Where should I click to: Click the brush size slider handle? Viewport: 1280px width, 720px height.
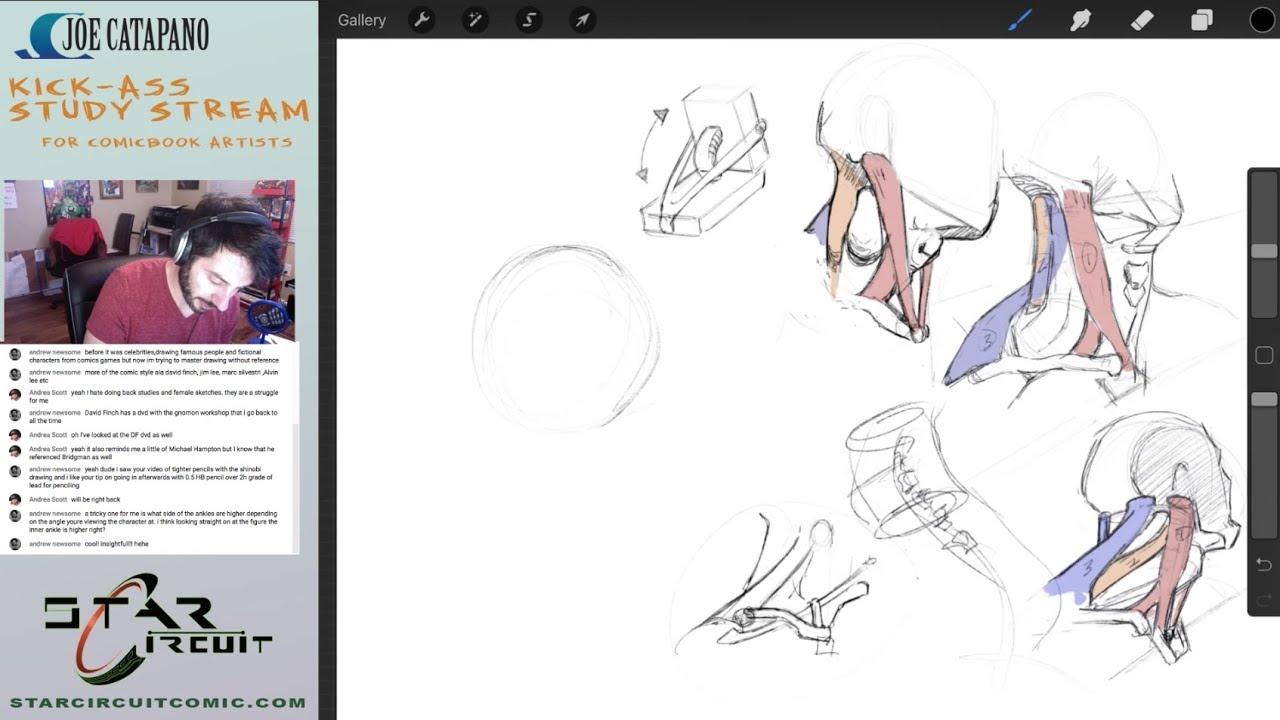coord(1264,251)
